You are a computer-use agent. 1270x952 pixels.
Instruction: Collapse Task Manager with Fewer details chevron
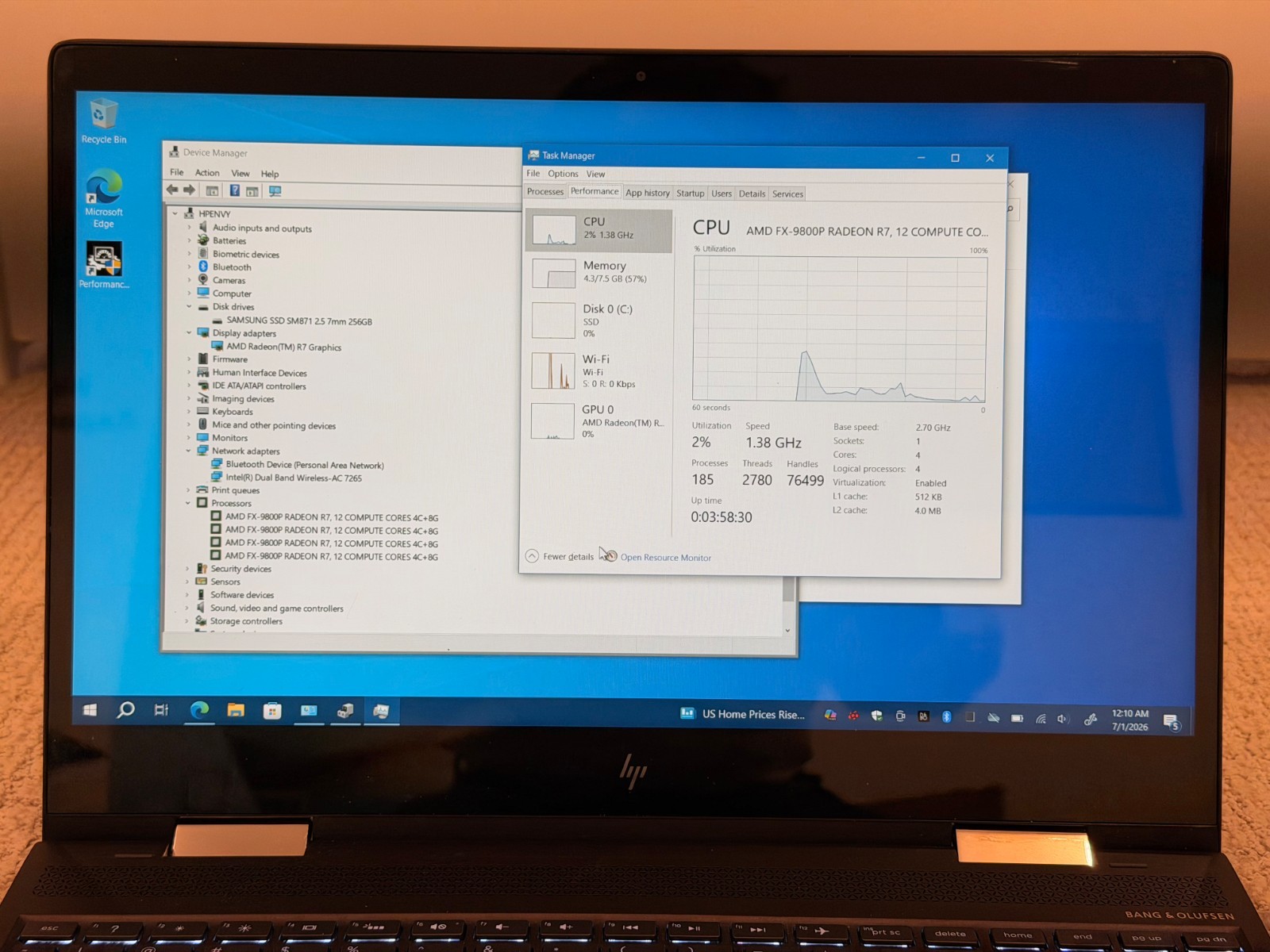(533, 556)
